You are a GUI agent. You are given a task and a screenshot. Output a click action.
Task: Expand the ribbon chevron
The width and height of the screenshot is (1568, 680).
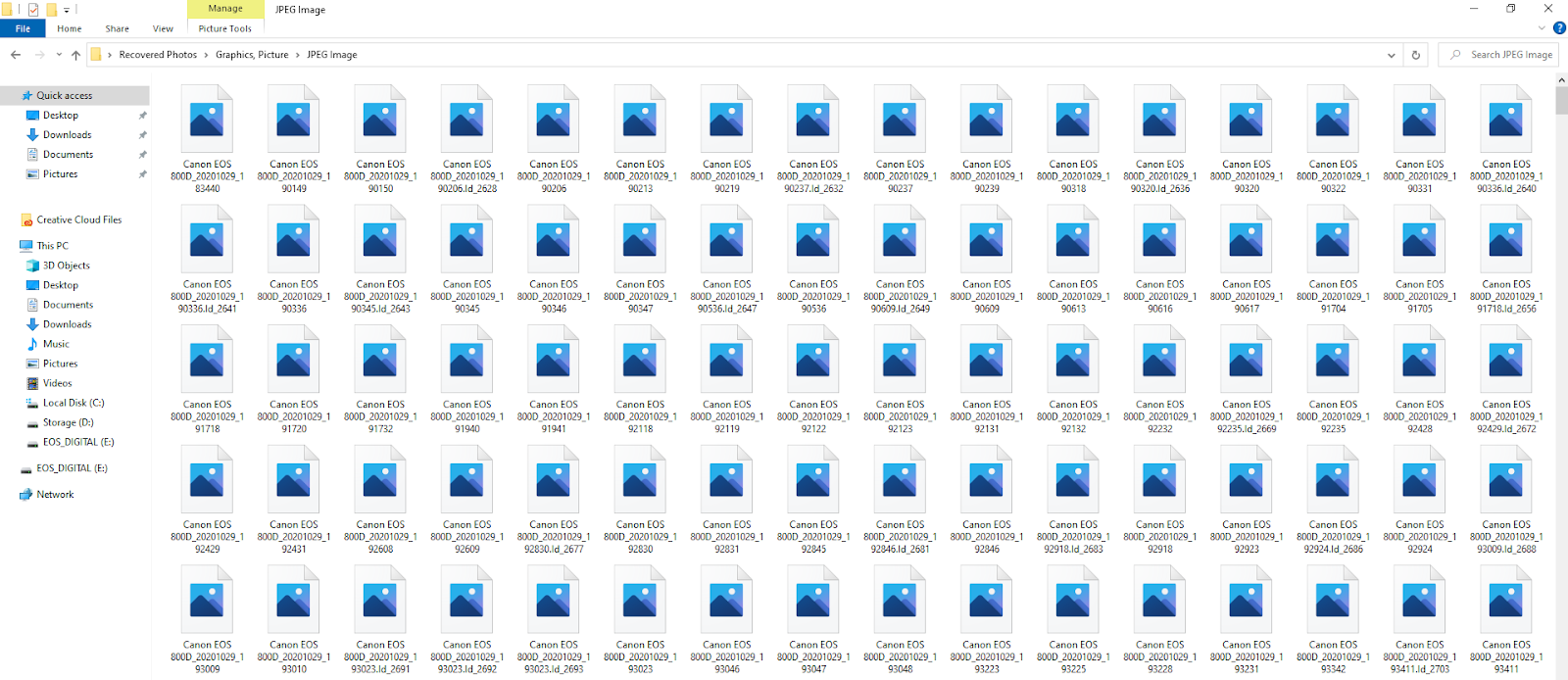coord(1542,28)
